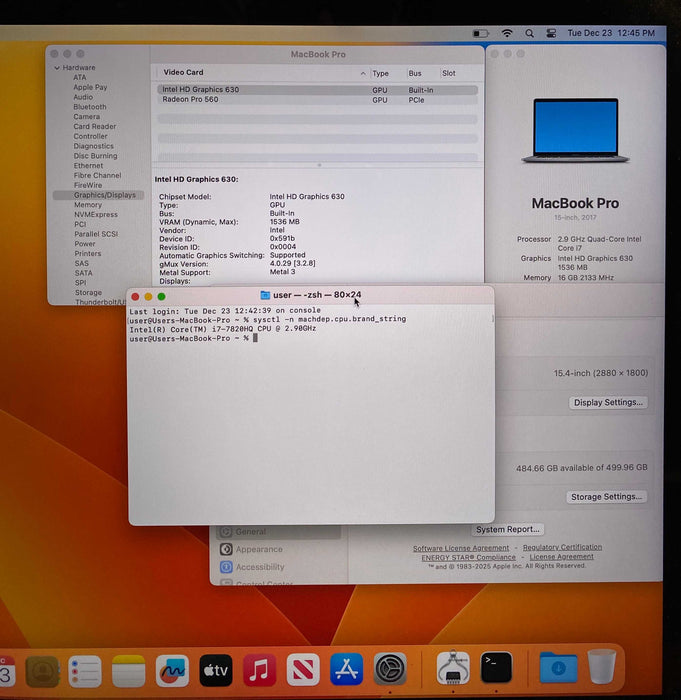Image resolution: width=681 pixels, height=700 pixels.
Task: Click the Accessibility icon in Settings sidebar
Action: 226,567
